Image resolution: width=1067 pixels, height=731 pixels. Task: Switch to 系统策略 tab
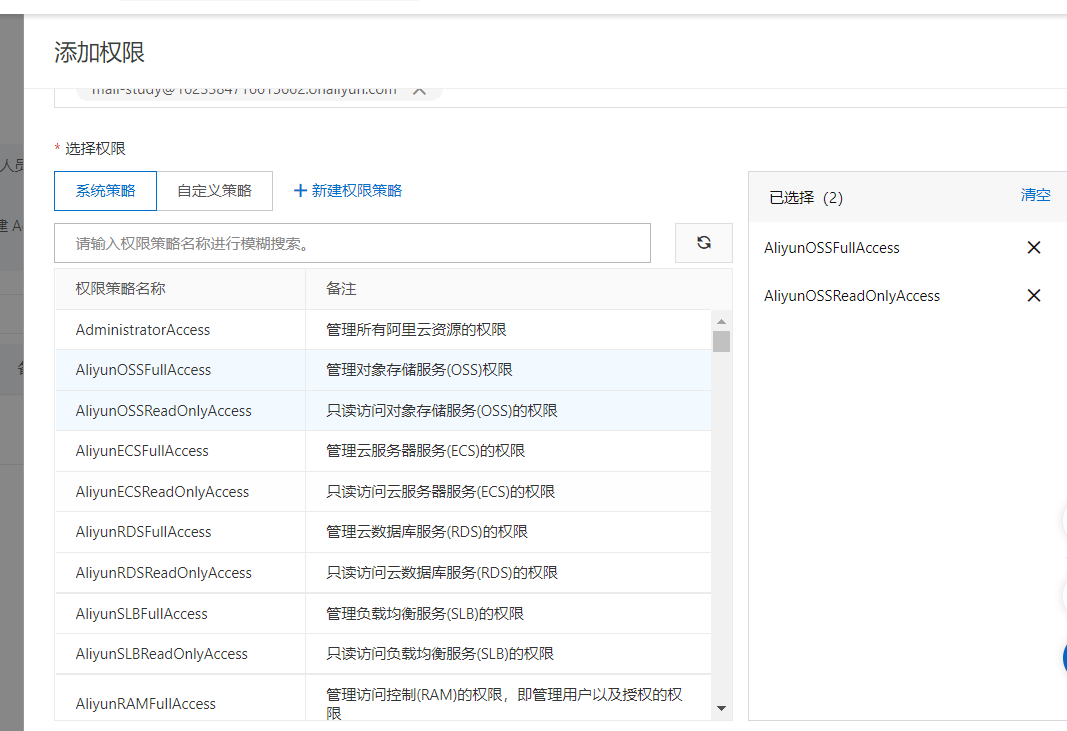[x=105, y=191]
